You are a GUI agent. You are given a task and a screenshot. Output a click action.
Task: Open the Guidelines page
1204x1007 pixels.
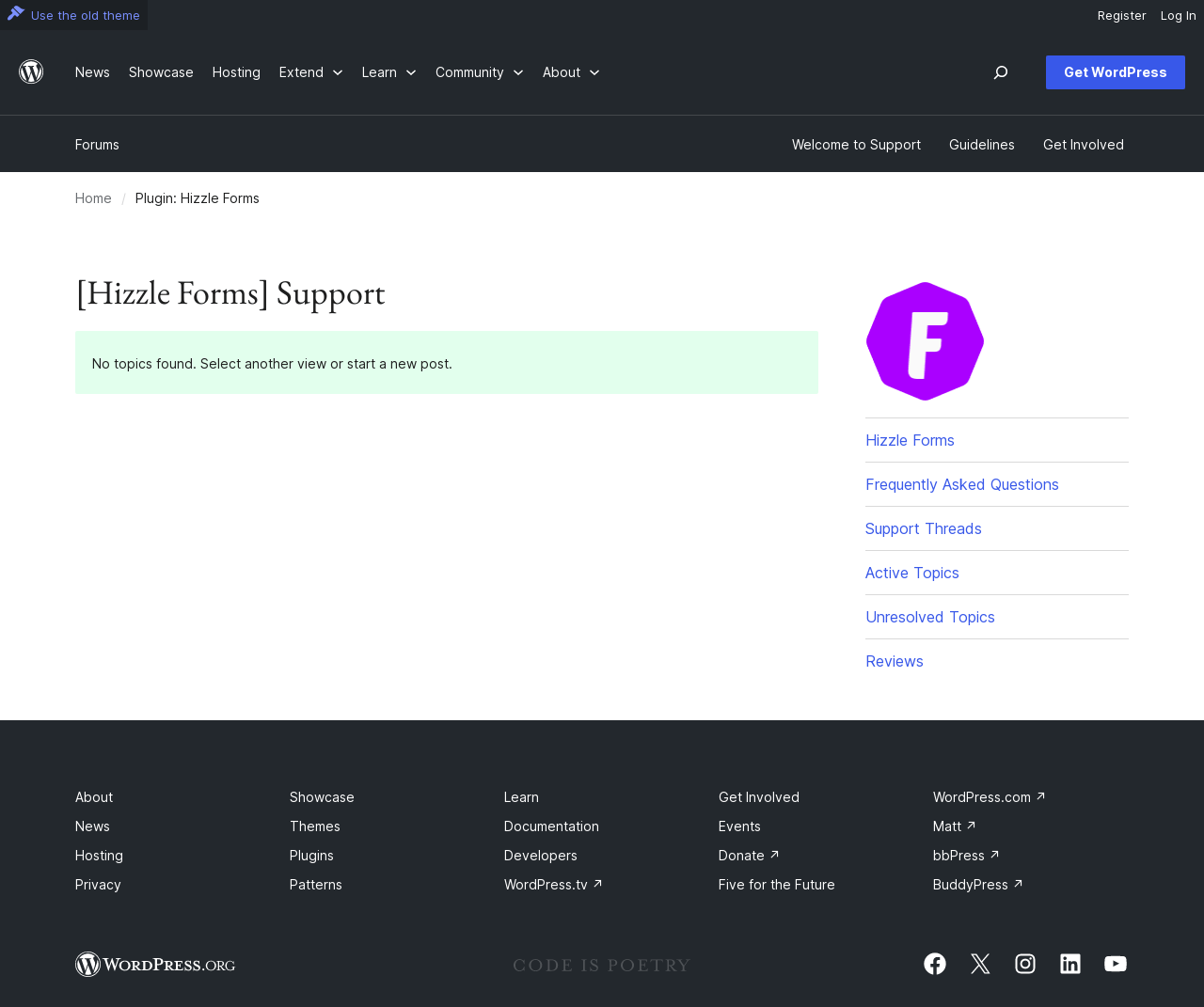point(982,145)
